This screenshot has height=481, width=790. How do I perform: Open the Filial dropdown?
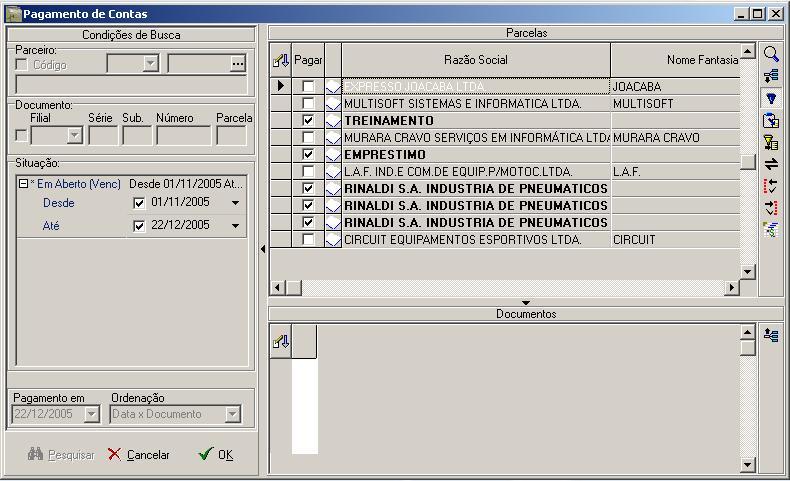pos(75,135)
